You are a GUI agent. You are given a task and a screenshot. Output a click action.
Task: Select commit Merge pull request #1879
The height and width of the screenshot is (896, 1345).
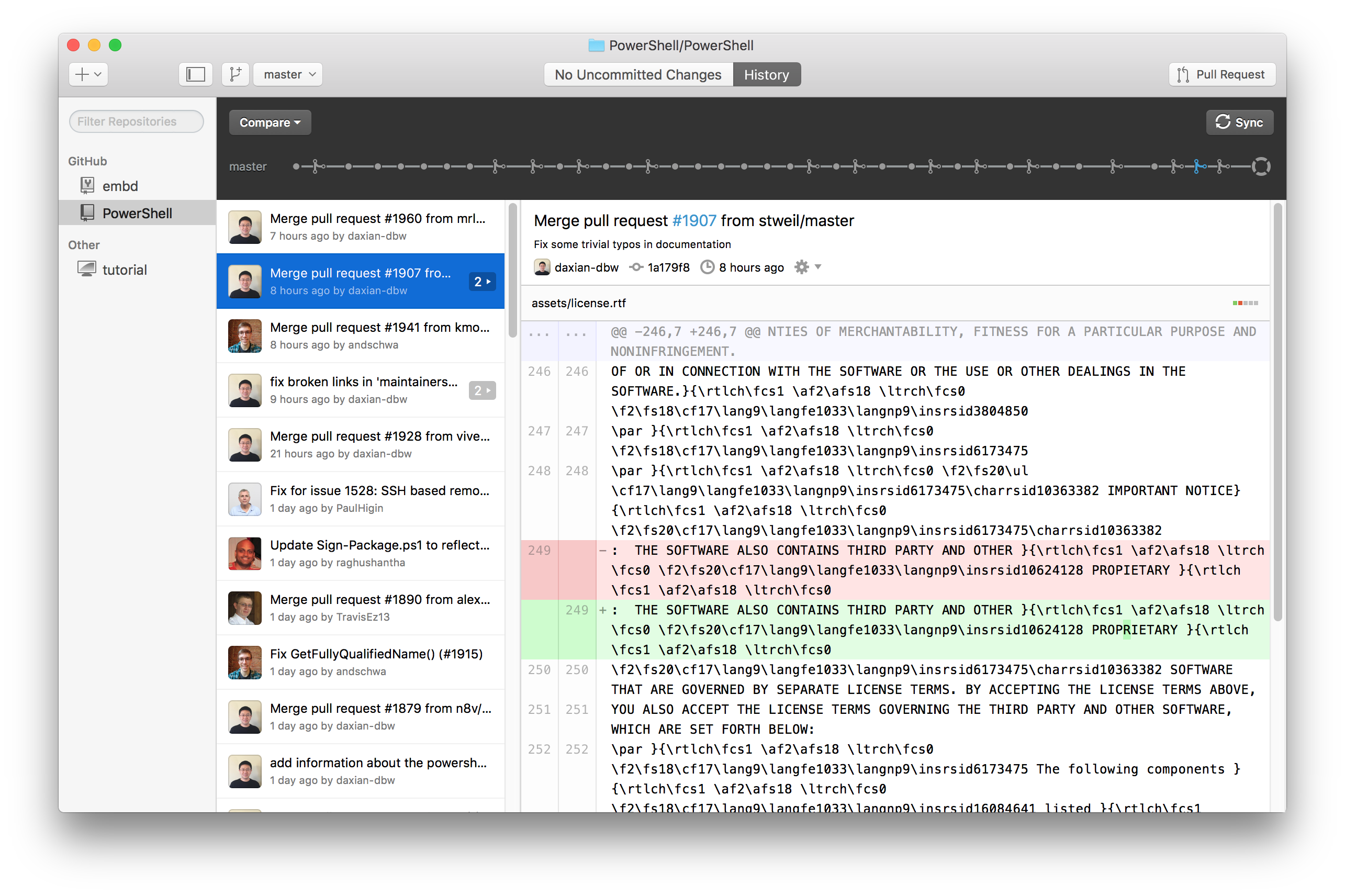click(x=361, y=716)
